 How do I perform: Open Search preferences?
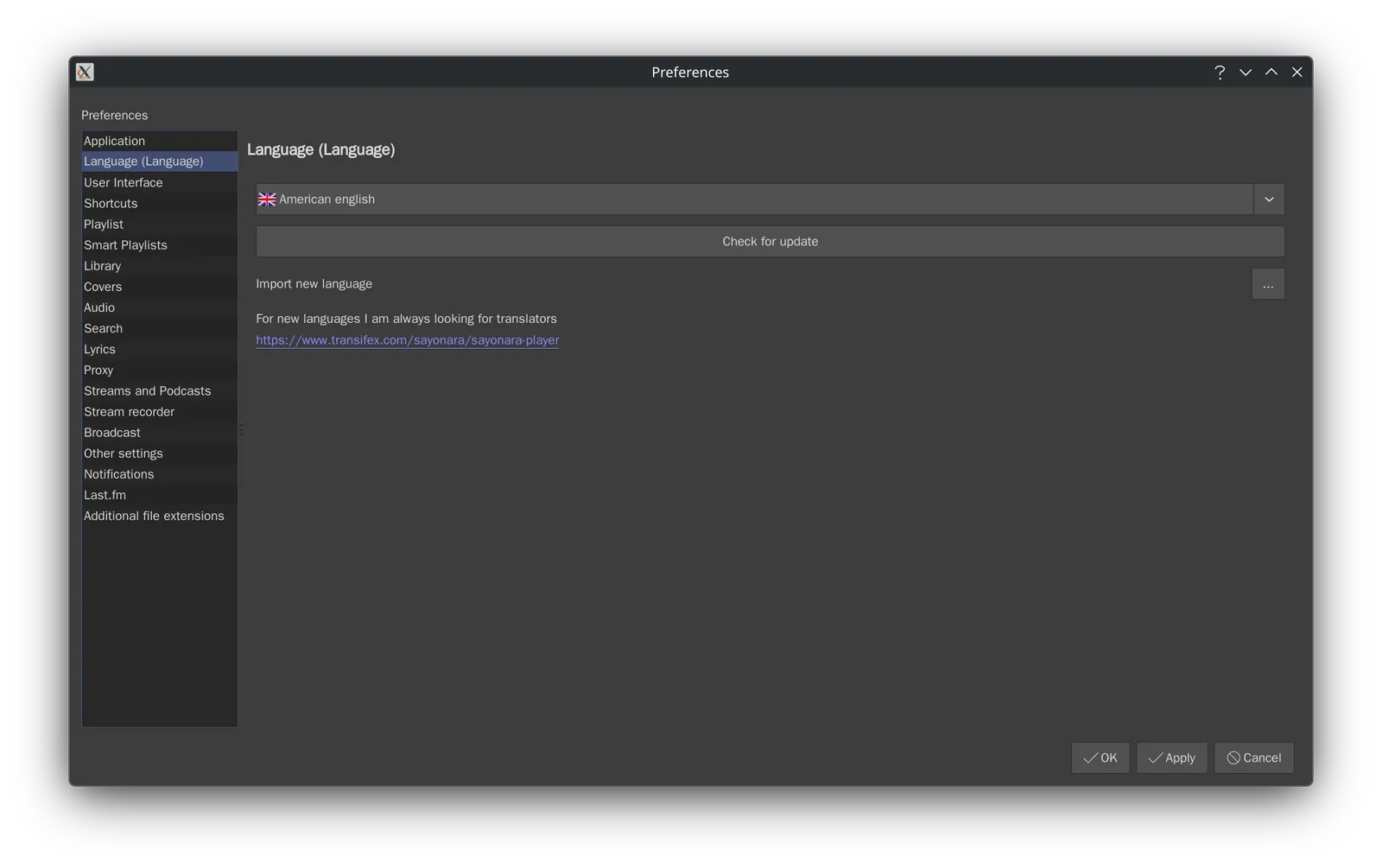[x=160, y=328]
